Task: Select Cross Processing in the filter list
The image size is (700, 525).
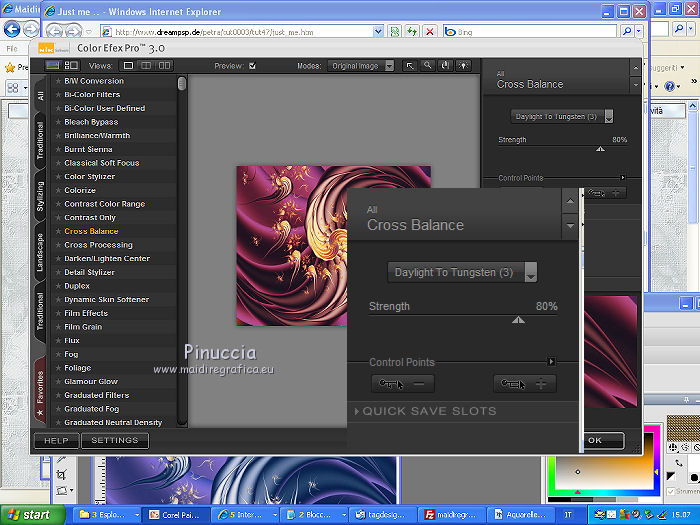Action: click(x=98, y=245)
